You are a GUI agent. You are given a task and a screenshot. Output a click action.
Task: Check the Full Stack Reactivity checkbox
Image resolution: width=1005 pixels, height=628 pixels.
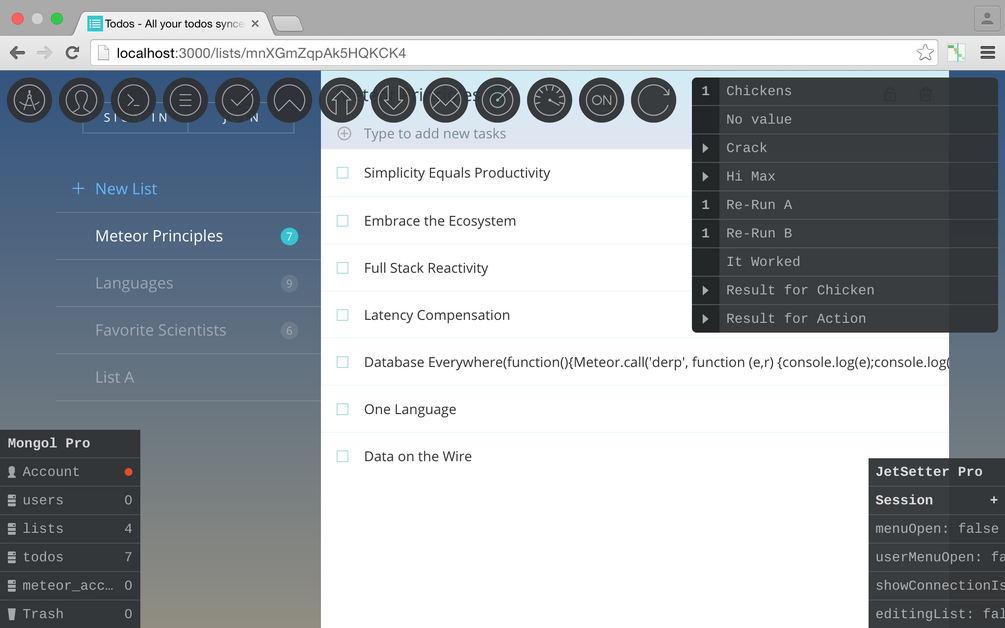(343, 268)
